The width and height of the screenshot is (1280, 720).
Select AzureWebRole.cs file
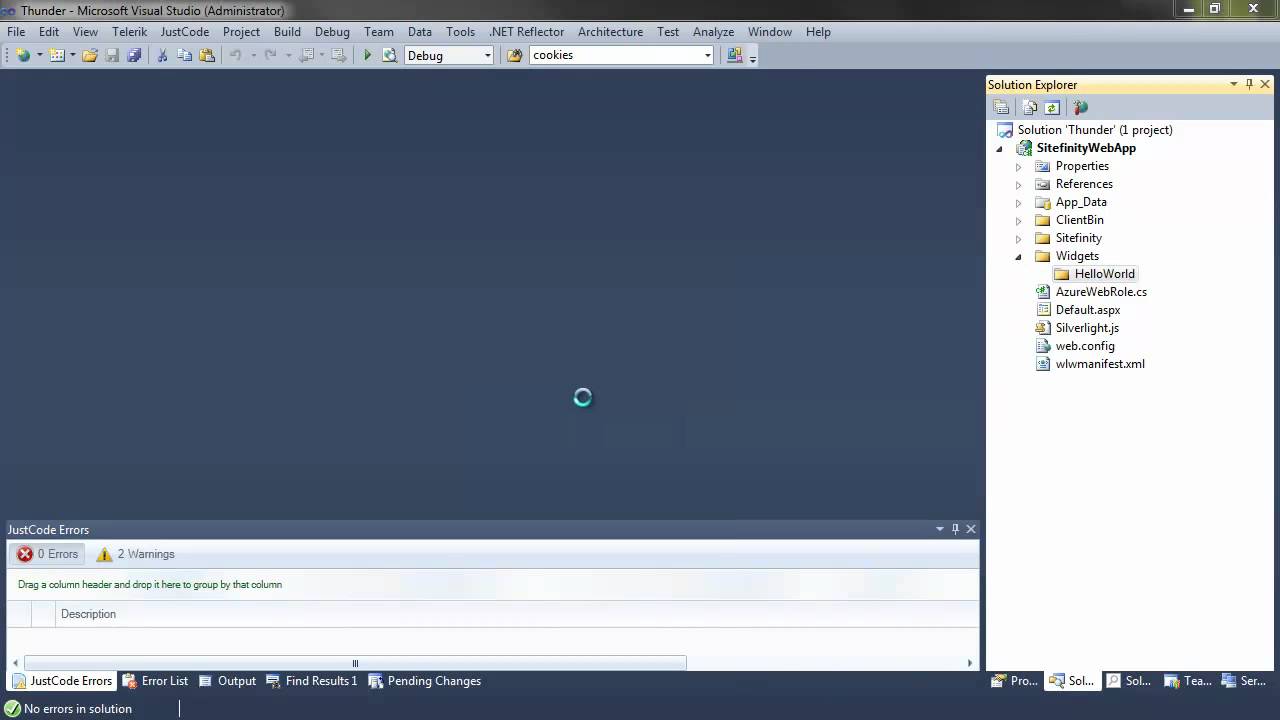coord(1101,292)
